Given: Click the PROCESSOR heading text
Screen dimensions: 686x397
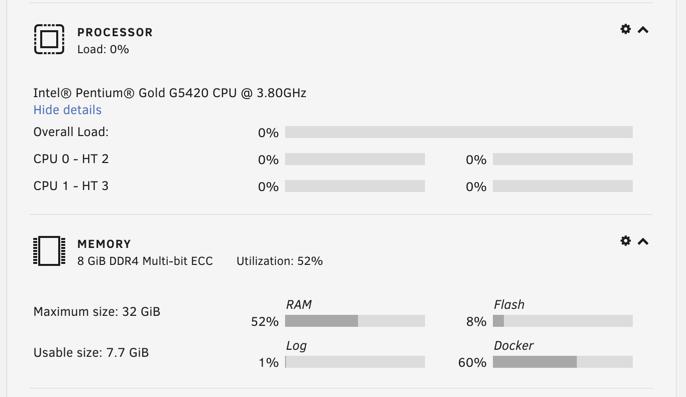Looking at the screenshot, I should tap(115, 32).
